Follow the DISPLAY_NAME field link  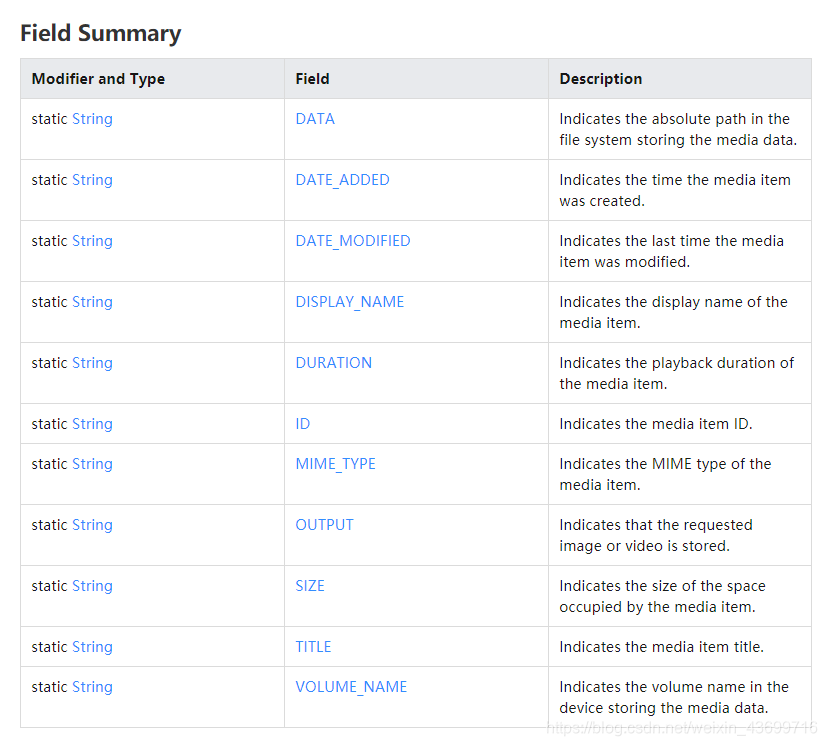[349, 302]
